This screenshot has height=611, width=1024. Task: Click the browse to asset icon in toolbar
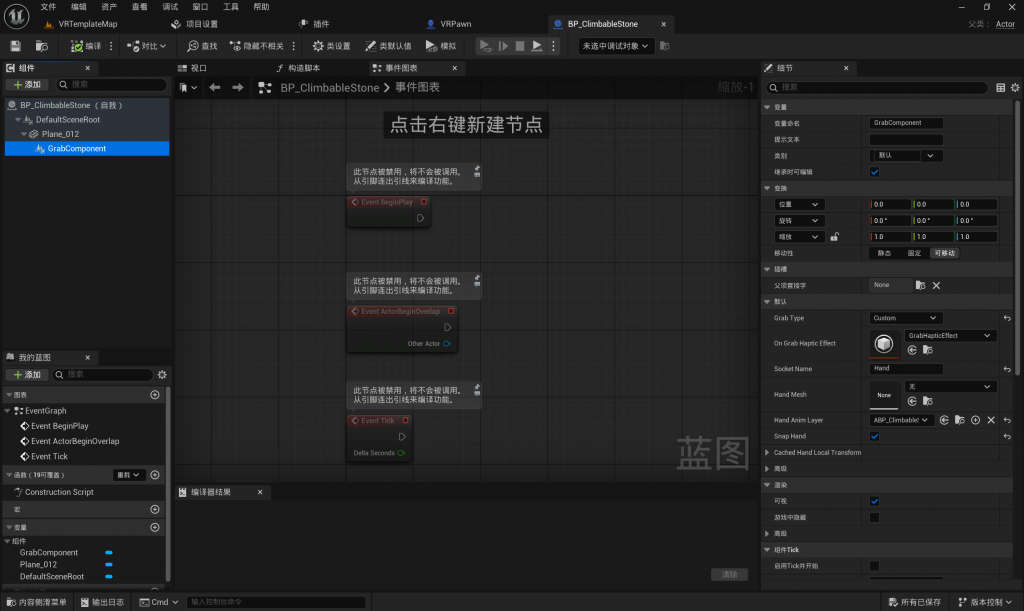42,46
